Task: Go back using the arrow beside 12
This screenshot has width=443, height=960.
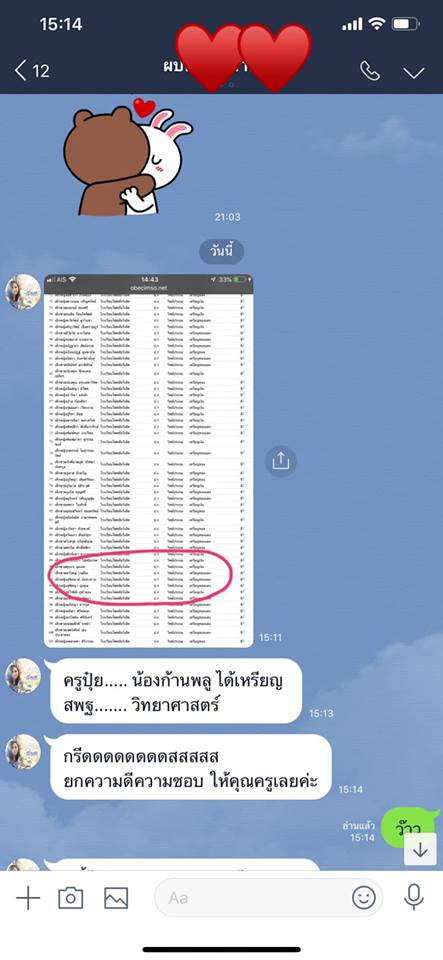Action: click(21, 70)
